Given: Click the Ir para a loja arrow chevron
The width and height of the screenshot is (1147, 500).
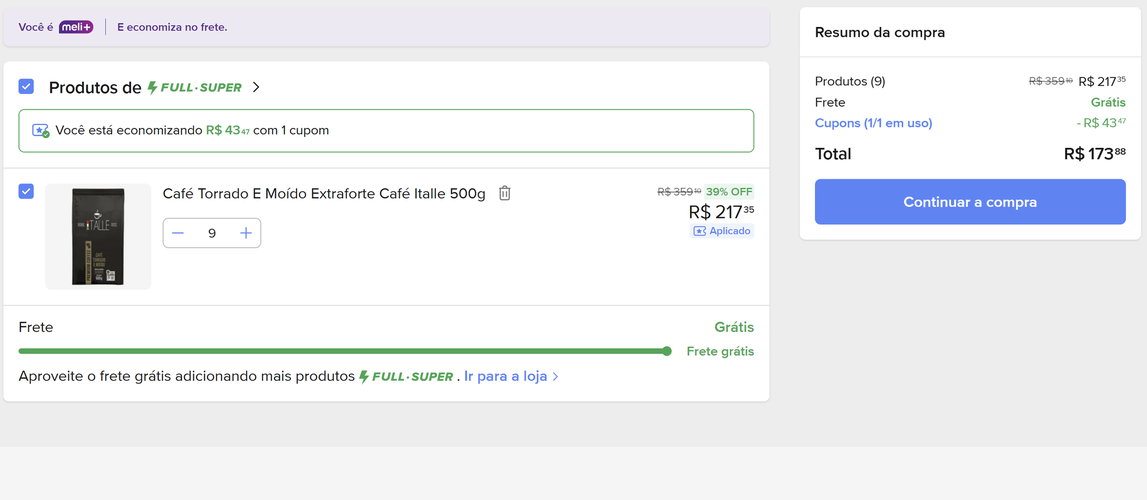Looking at the screenshot, I should coord(555,376).
